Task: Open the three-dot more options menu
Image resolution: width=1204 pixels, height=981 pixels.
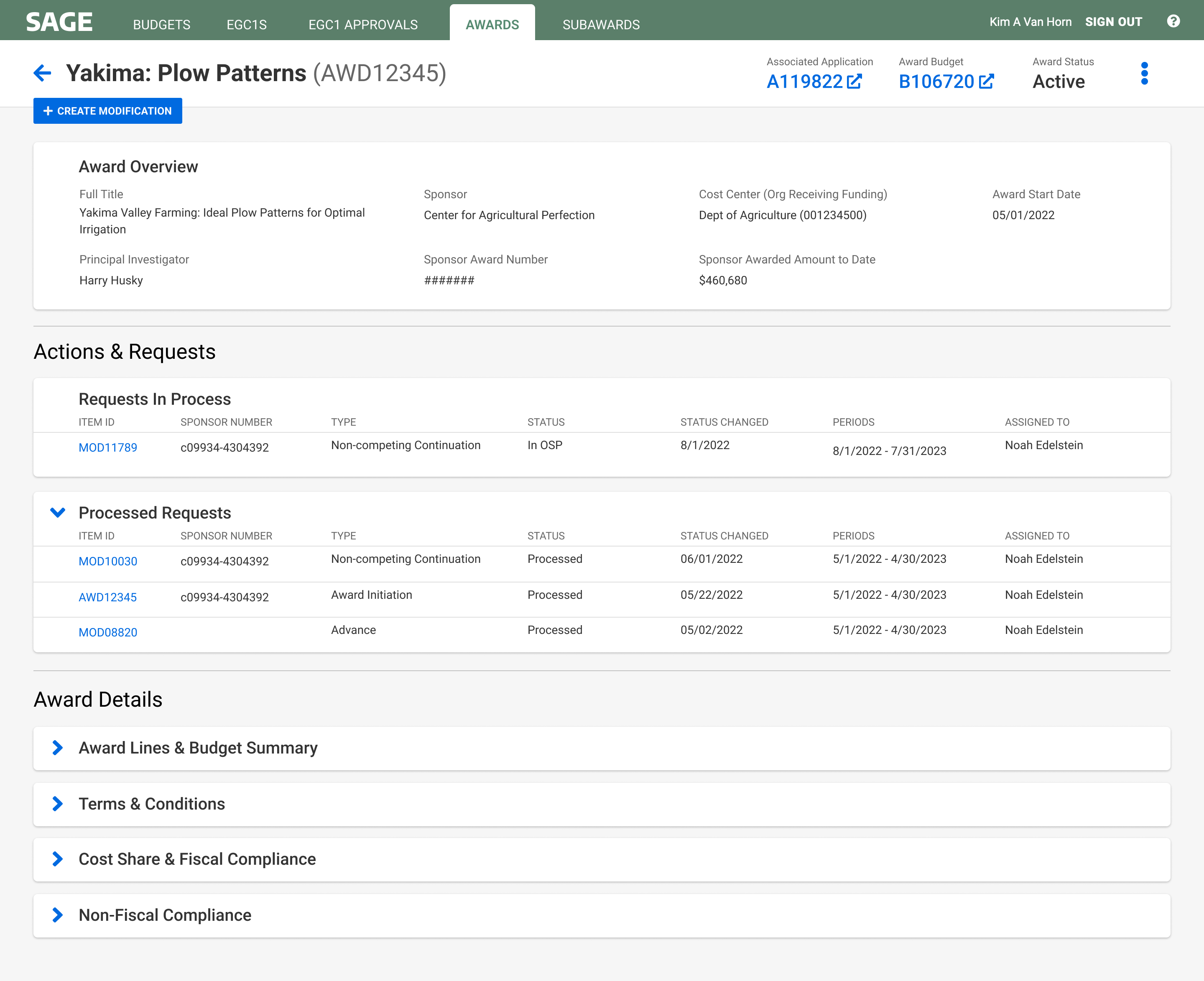Action: 1144,74
